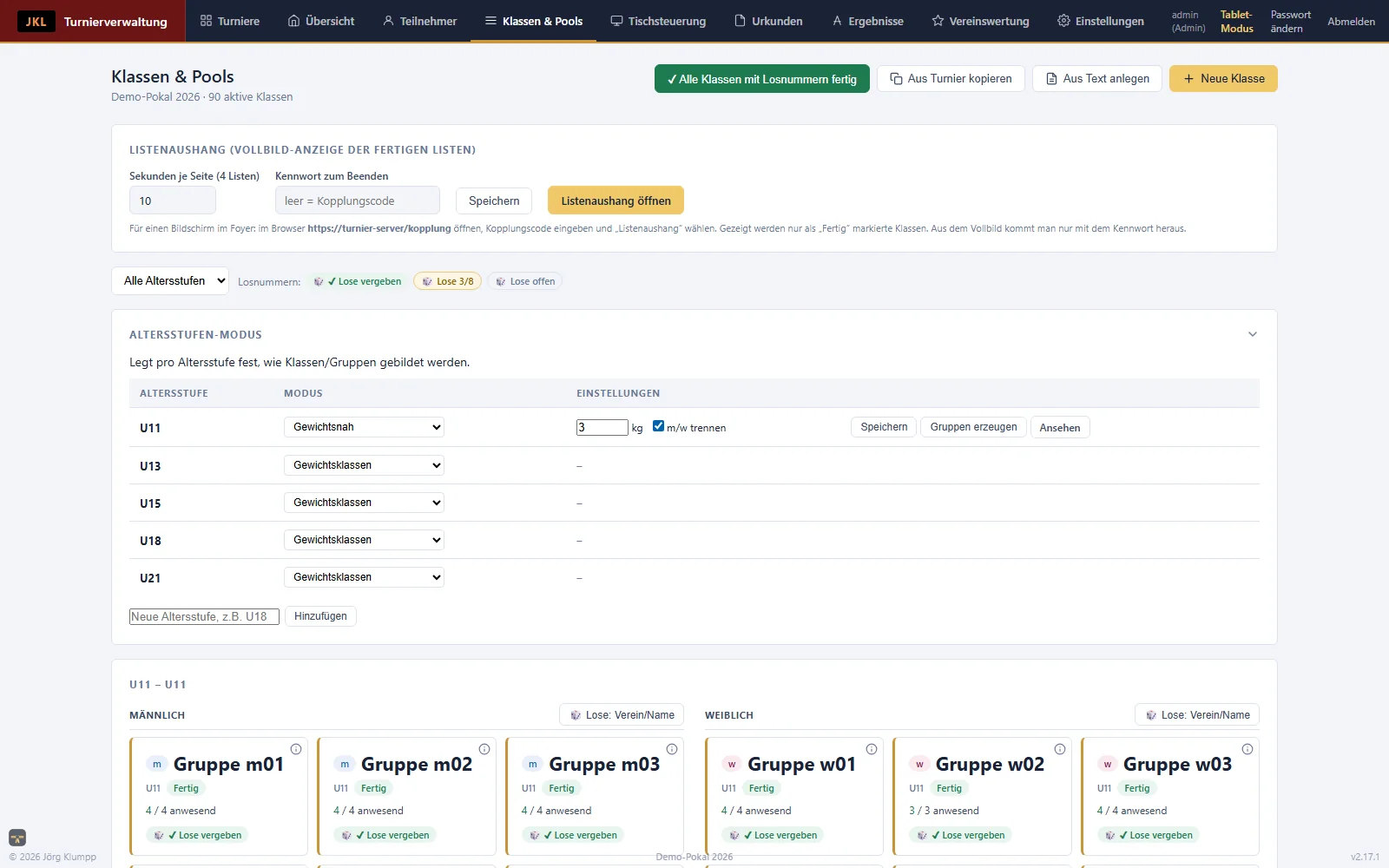Open info icon of Gruppe w02

(1060, 749)
